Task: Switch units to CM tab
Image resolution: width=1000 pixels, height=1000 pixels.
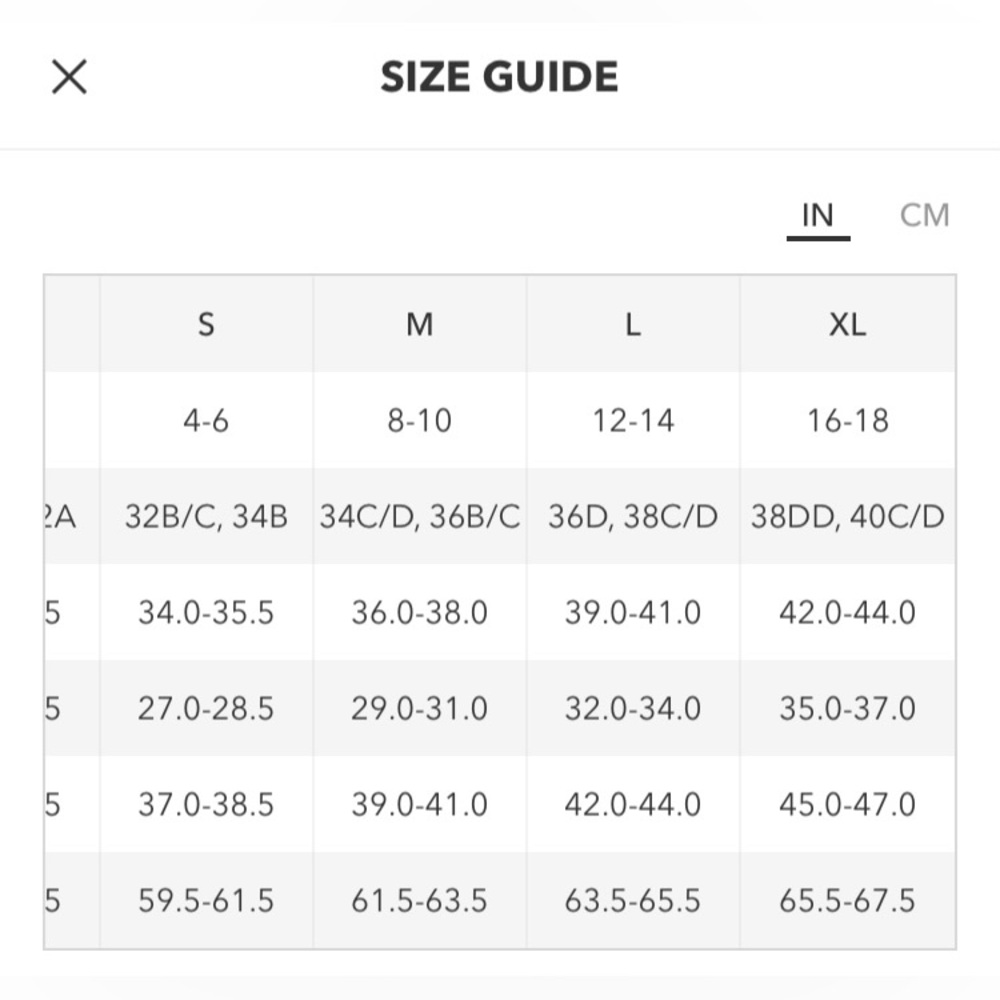Action: click(x=924, y=215)
